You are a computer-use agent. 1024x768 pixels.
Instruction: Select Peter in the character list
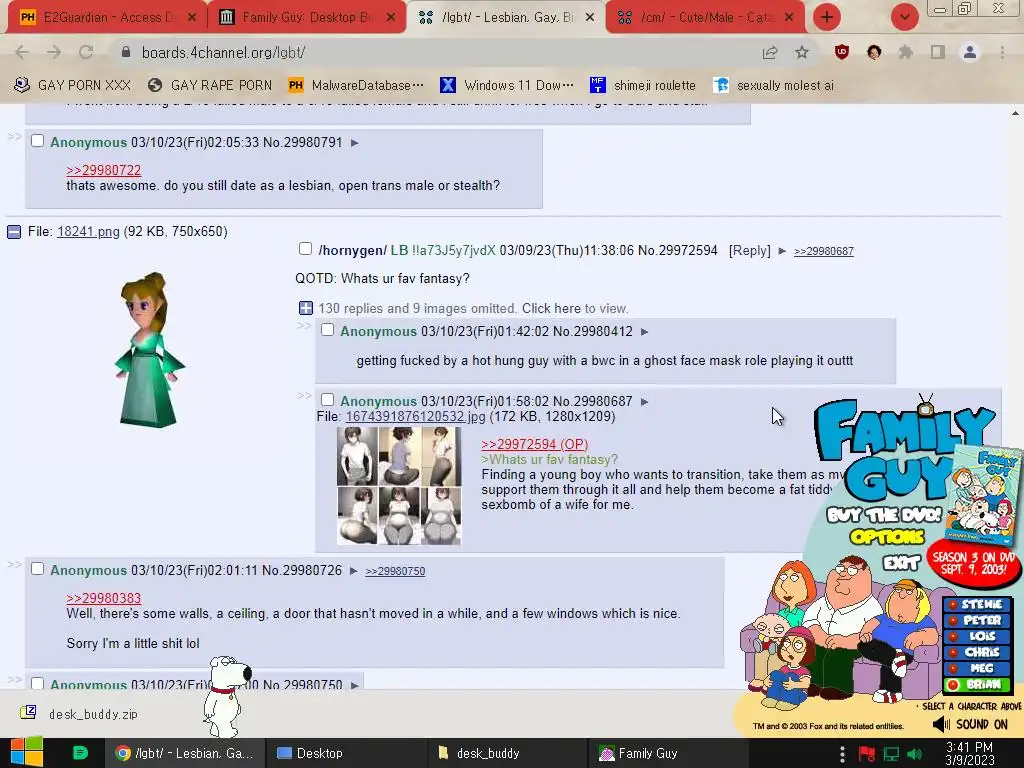(x=976, y=620)
